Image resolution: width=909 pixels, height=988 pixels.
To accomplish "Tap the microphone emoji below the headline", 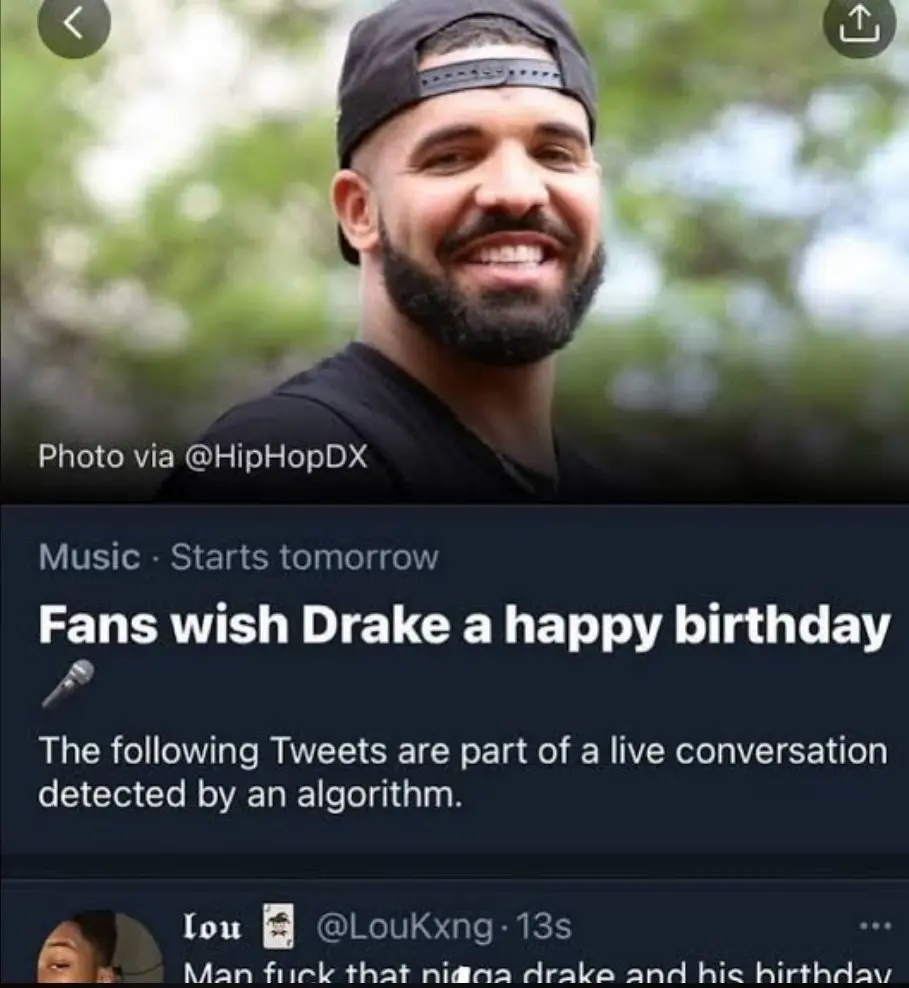I will 68,684.
